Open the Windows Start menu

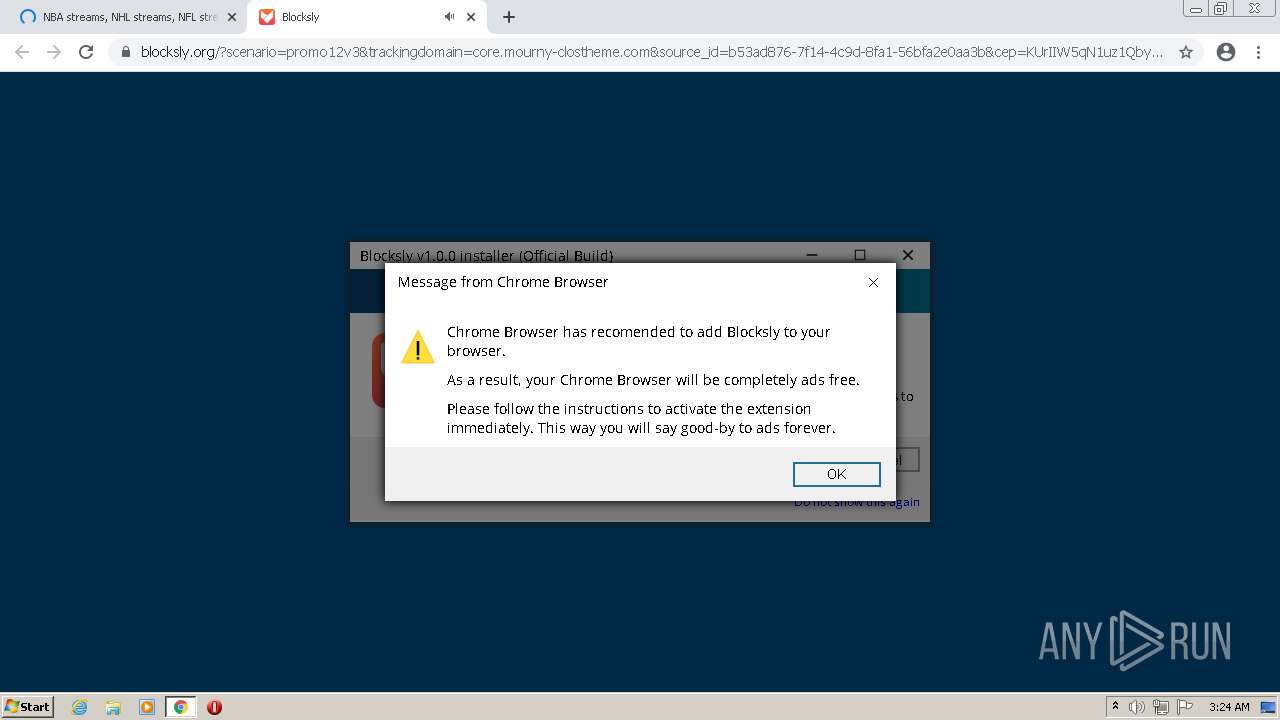[27, 706]
